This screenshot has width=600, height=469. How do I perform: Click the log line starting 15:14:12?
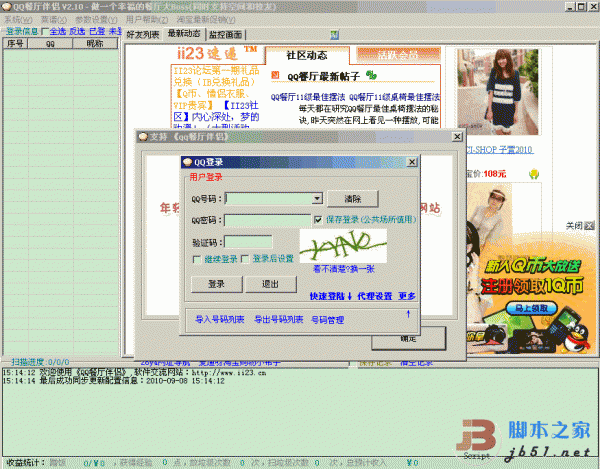134,373
